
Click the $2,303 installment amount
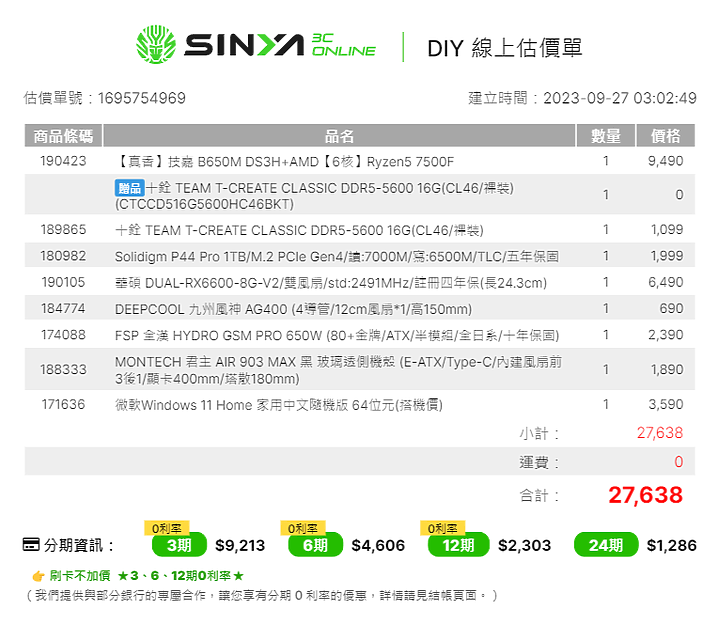(x=524, y=545)
